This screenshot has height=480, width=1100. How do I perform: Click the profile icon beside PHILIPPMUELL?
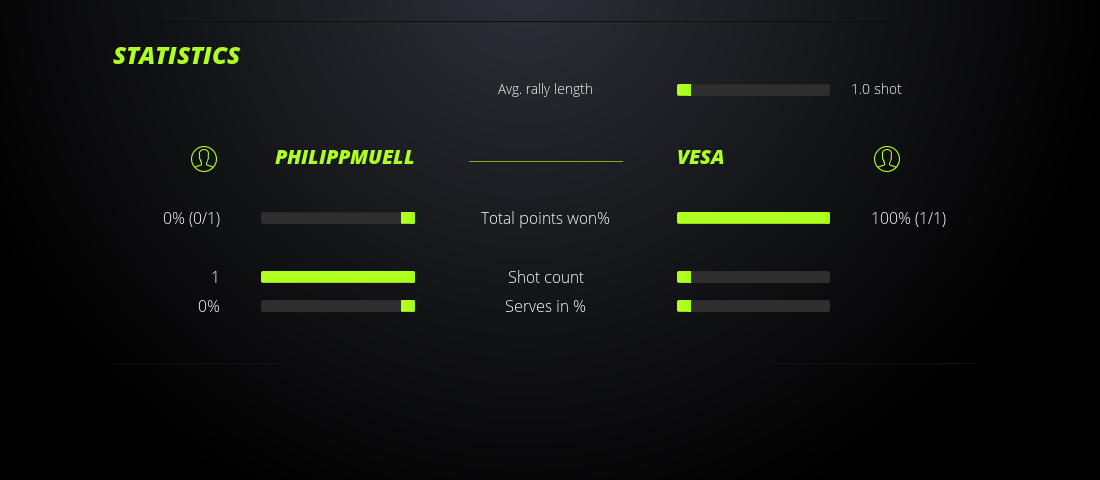point(204,158)
